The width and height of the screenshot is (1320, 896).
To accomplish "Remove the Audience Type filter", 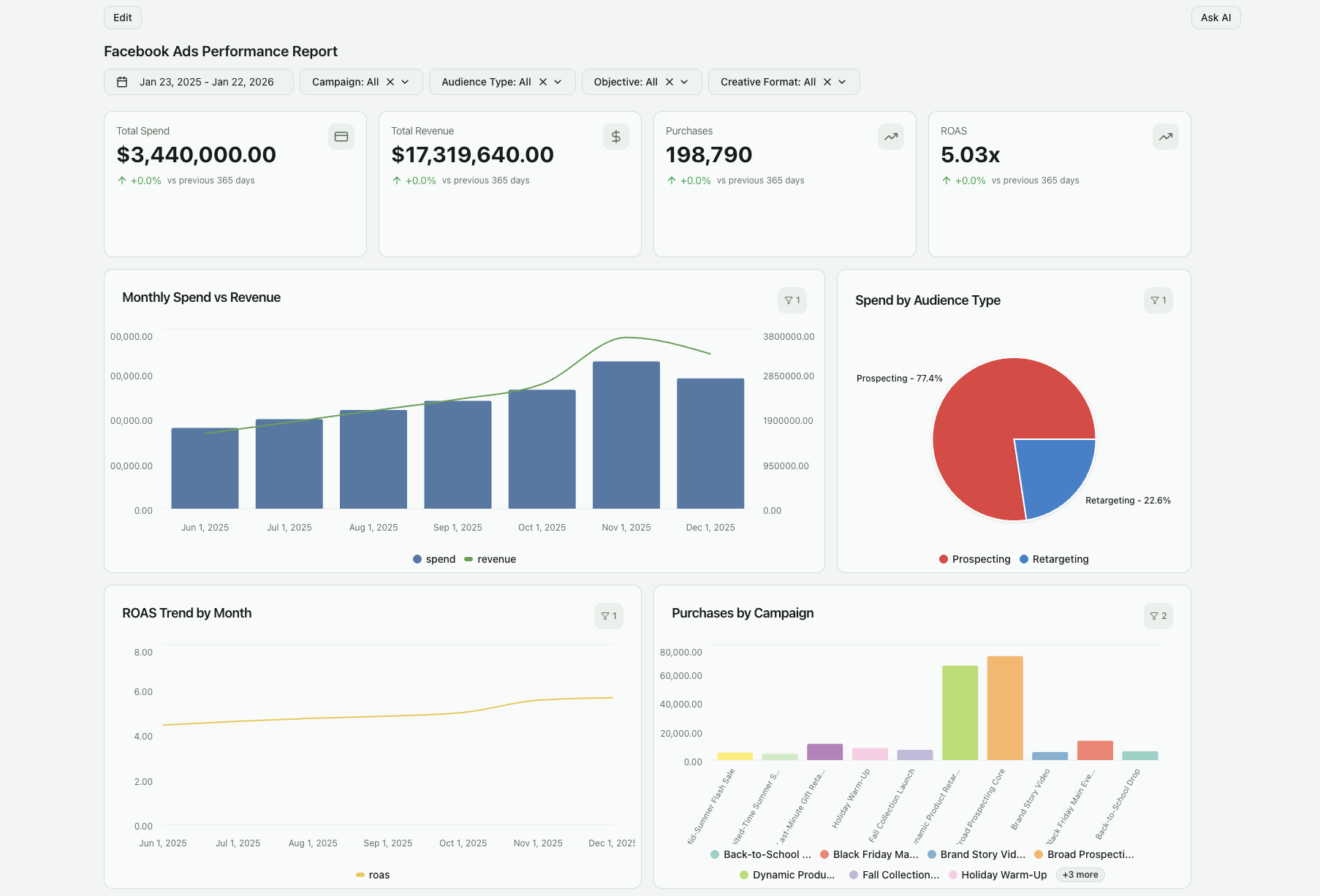I will point(542,82).
